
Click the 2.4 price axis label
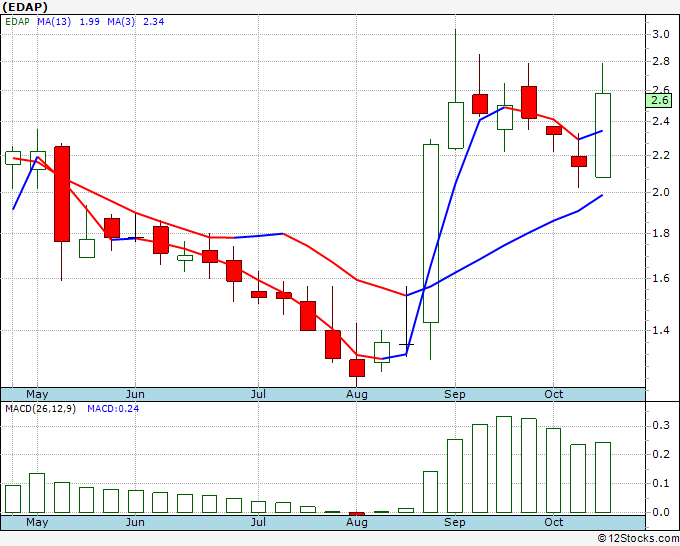click(660, 121)
